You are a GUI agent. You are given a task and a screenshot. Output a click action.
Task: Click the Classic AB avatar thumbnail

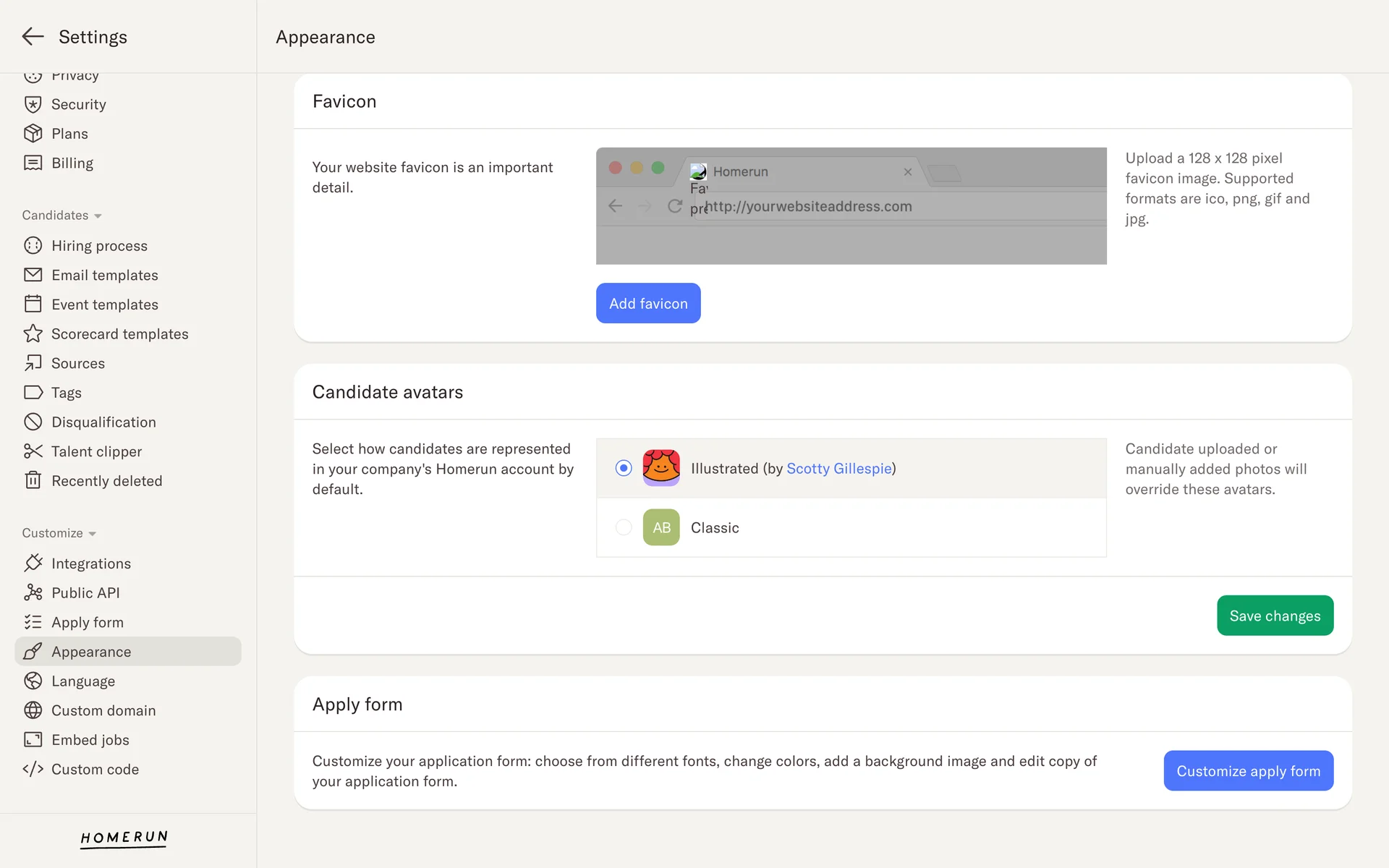click(x=660, y=527)
